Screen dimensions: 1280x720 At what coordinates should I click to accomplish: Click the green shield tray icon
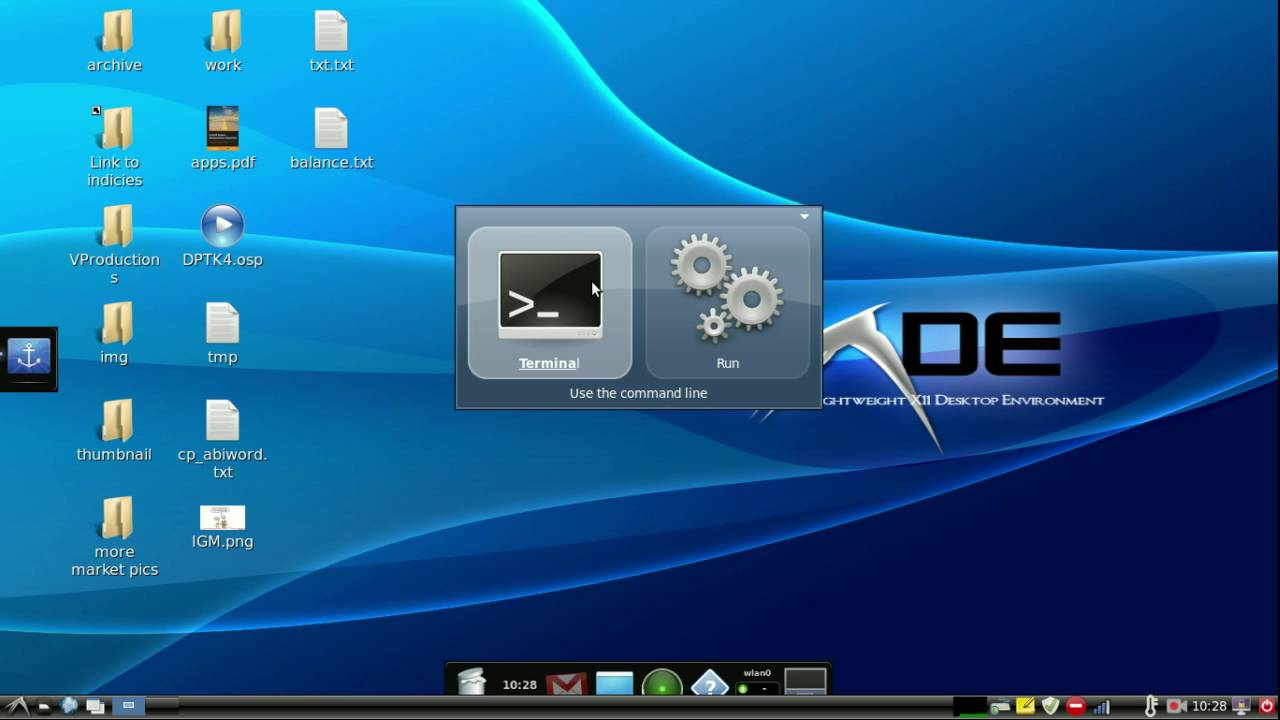[1050, 706]
